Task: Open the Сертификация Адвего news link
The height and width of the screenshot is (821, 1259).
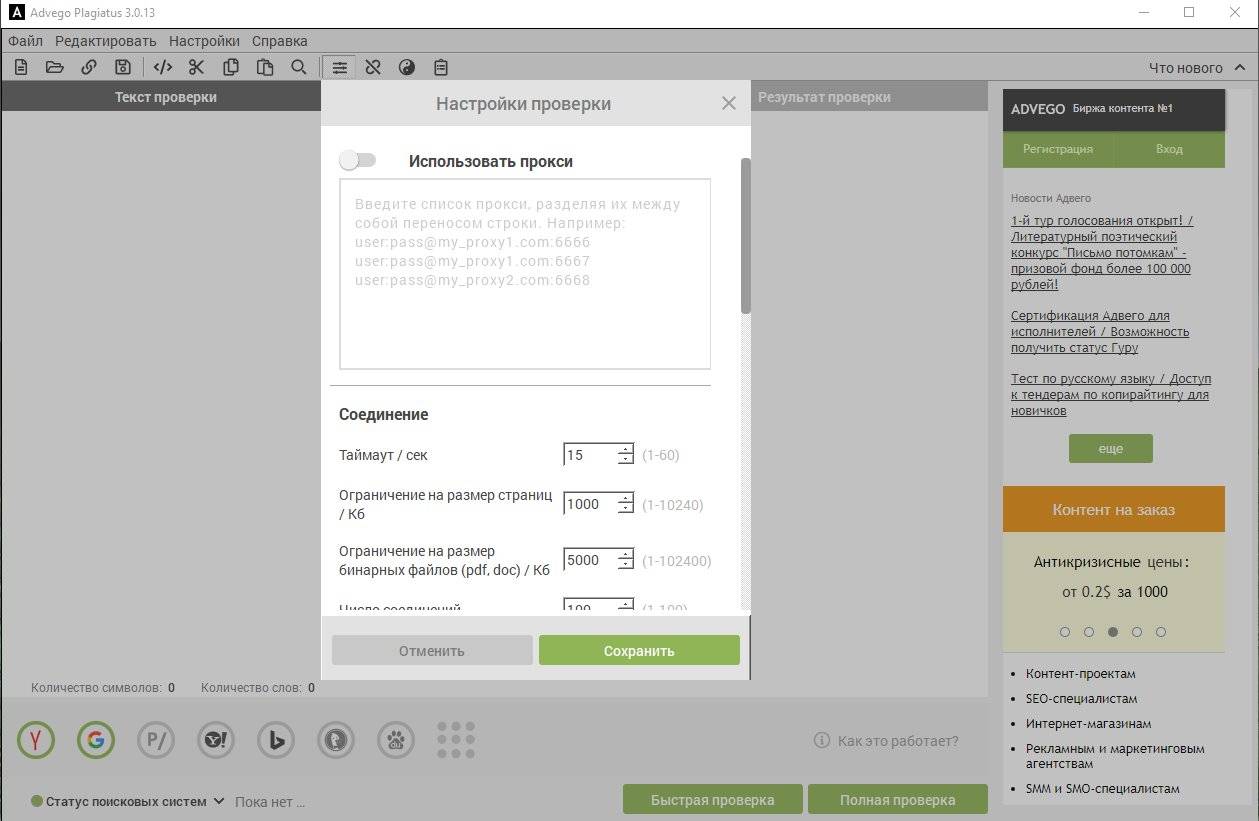Action: point(1100,332)
